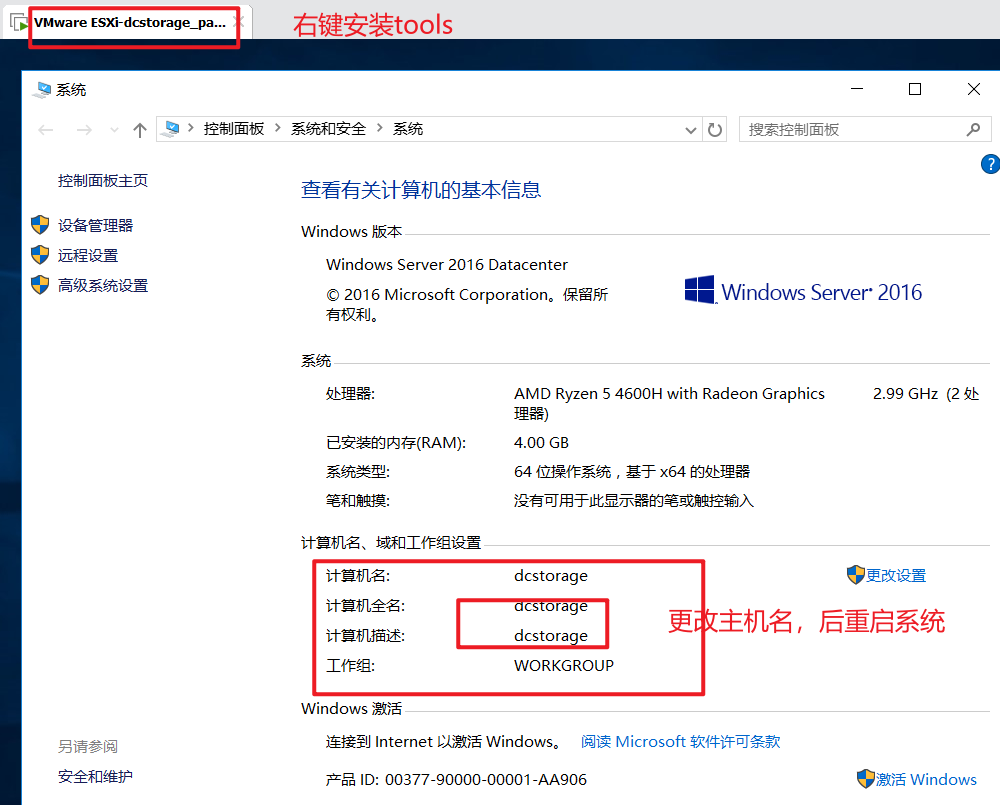Expand chevron after computer icon in address bar
1000x805 pixels.
coord(191,128)
